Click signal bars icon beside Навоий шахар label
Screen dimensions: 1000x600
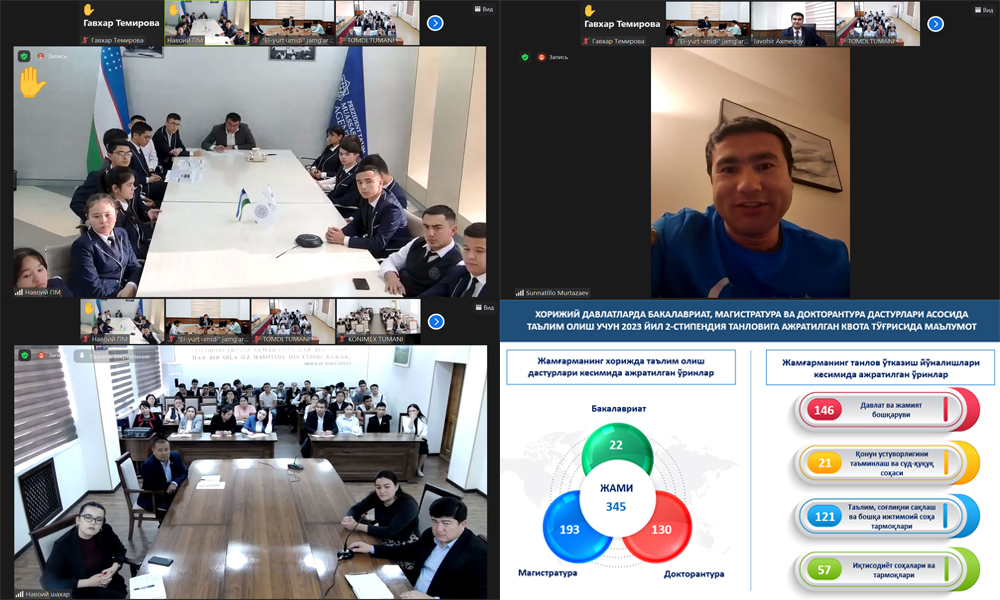[21, 593]
